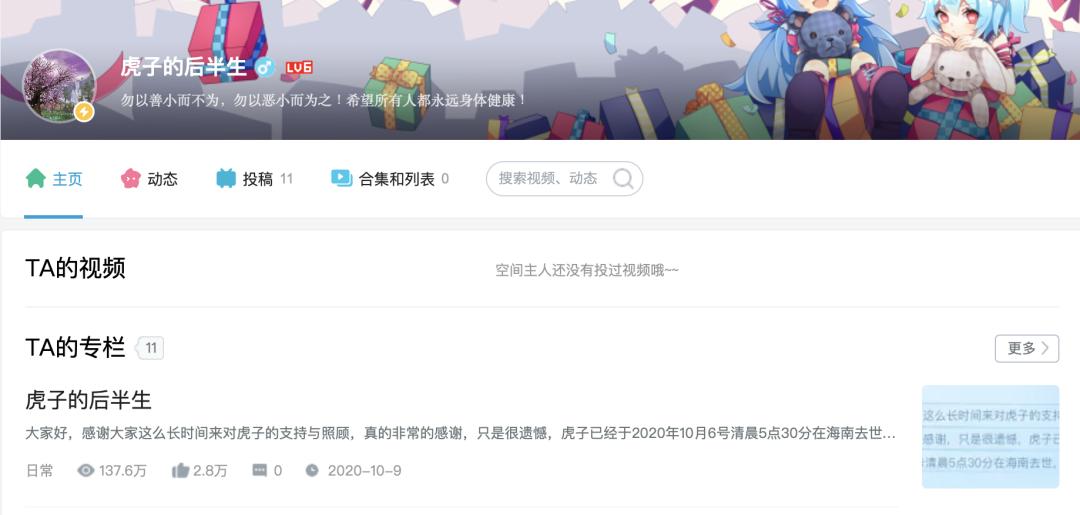Viewport: 1080px width, 515px height.
Task: Click the magnifier search icon
Action: coord(623,179)
